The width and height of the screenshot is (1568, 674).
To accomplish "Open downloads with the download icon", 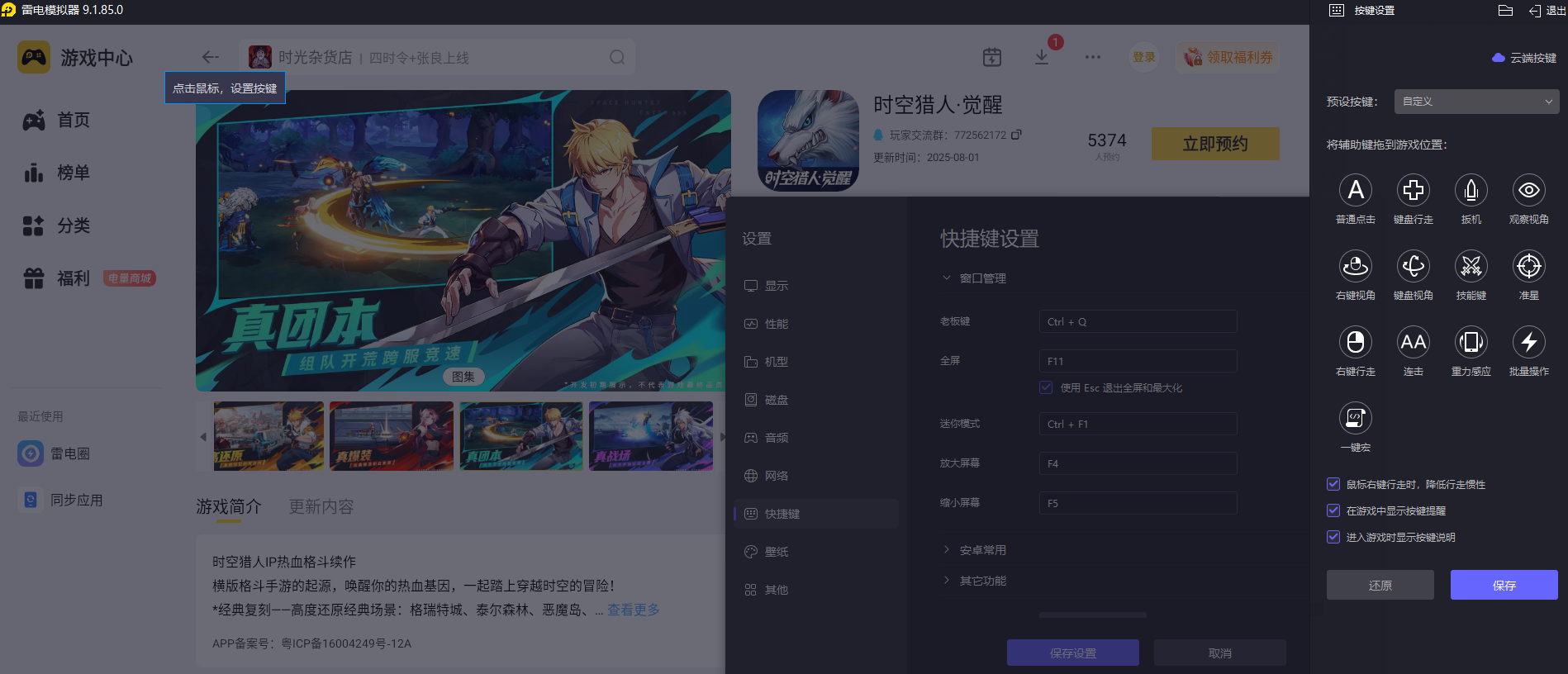I will (1042, 57).
